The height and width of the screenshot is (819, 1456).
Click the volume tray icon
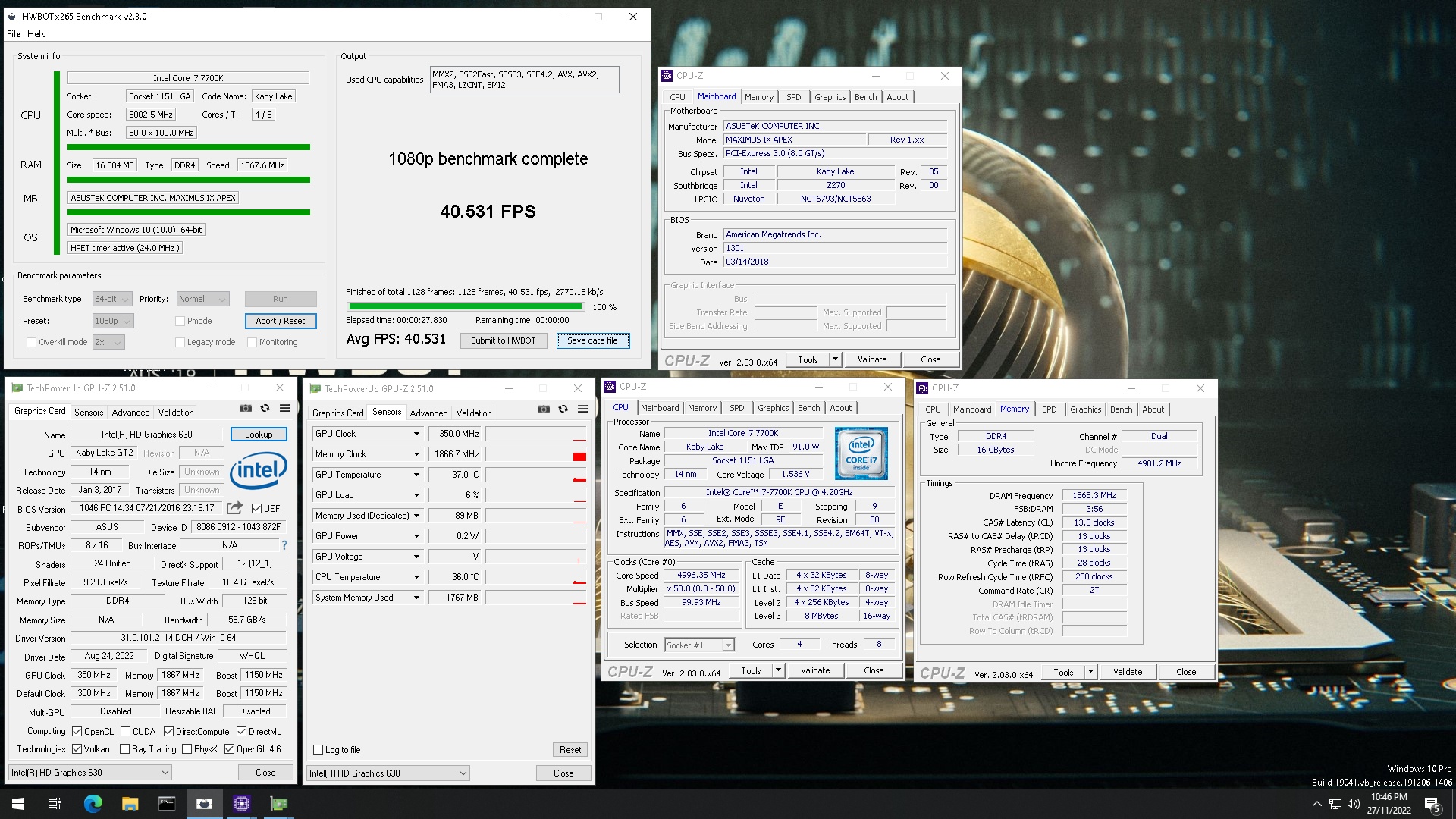tap(1354, 804)
